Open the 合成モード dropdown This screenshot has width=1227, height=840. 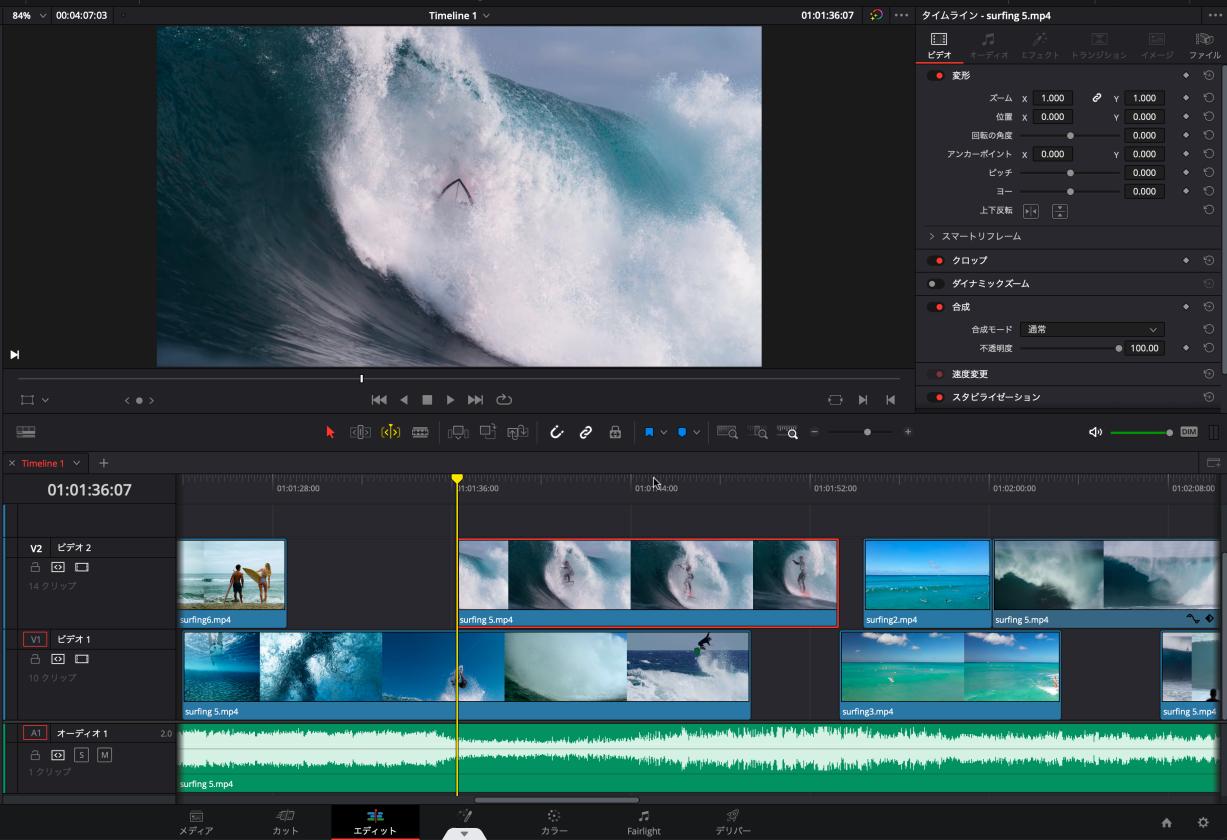(1091, 329)
